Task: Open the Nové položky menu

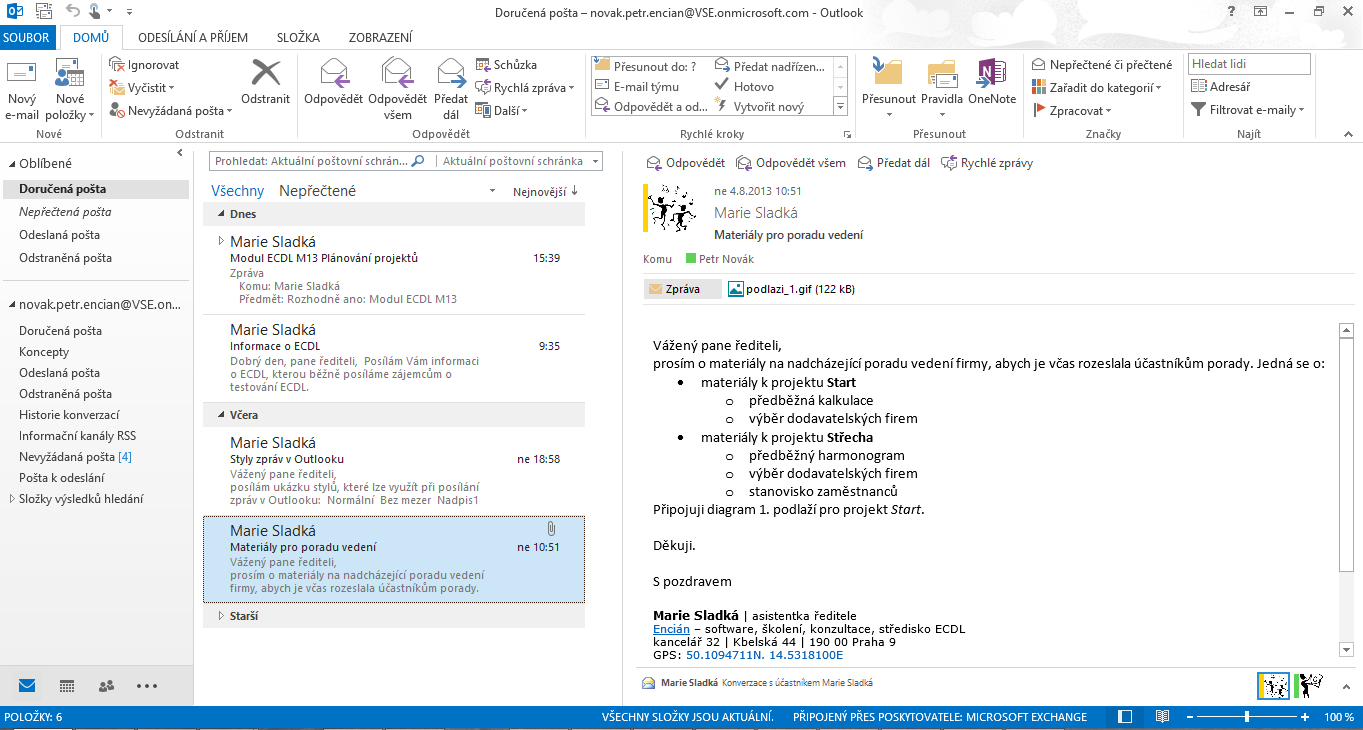Action: [x=70, y=90]
